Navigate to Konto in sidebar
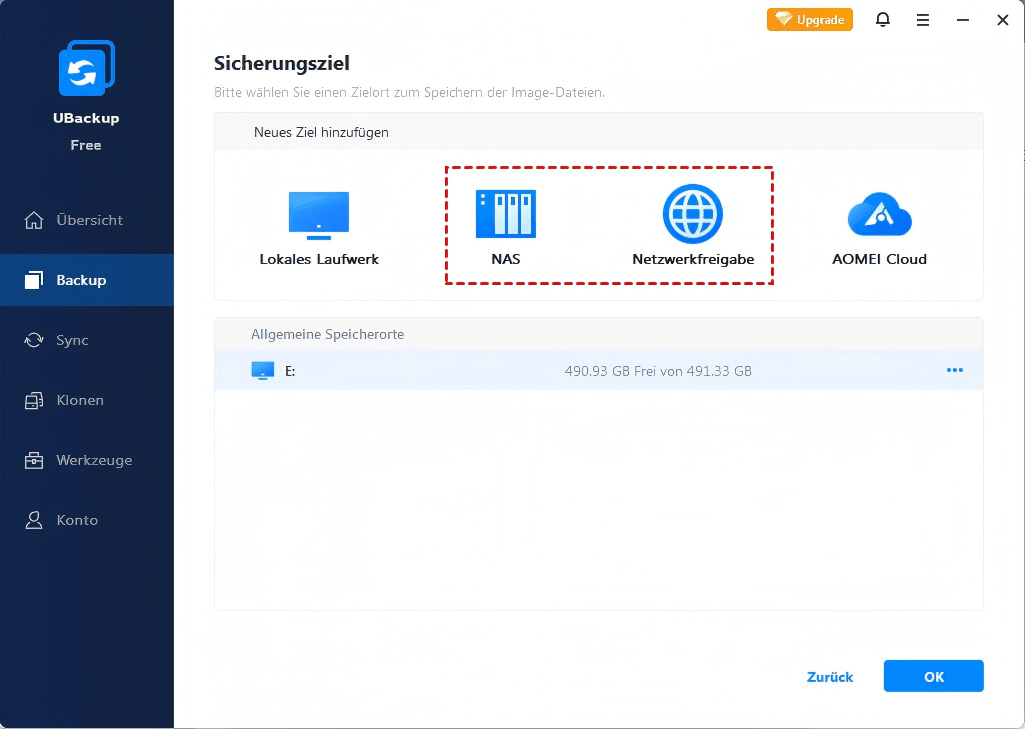This screenshot has width=1025, height=729. pos(77,520)
